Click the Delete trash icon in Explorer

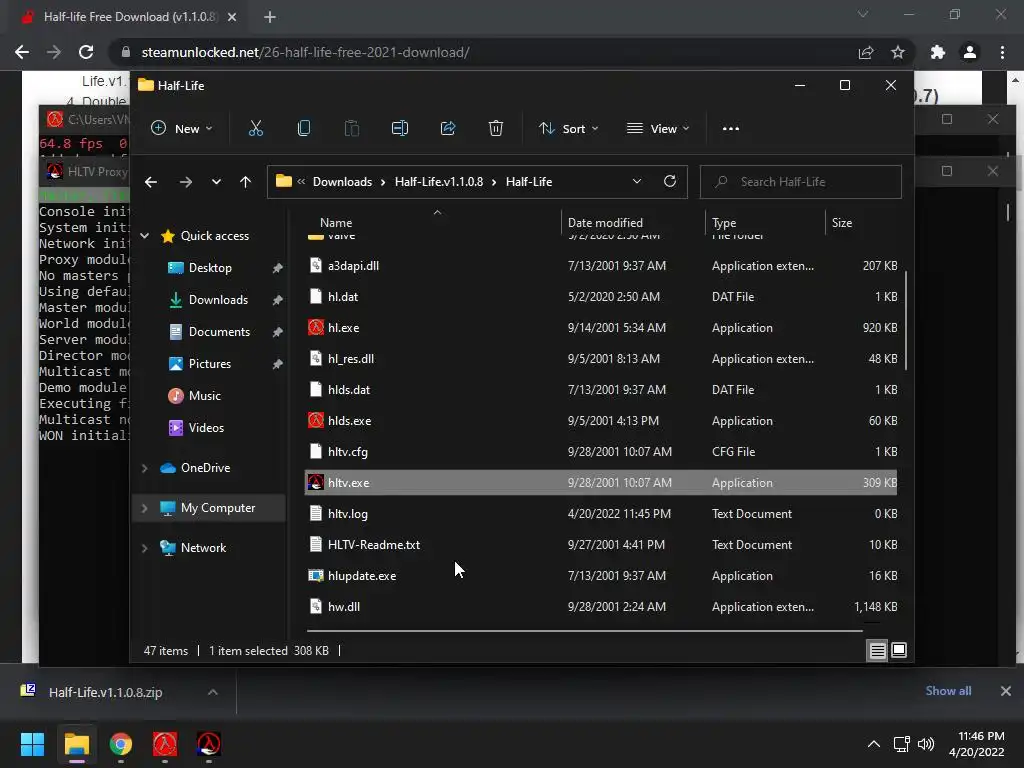(496, 129)
